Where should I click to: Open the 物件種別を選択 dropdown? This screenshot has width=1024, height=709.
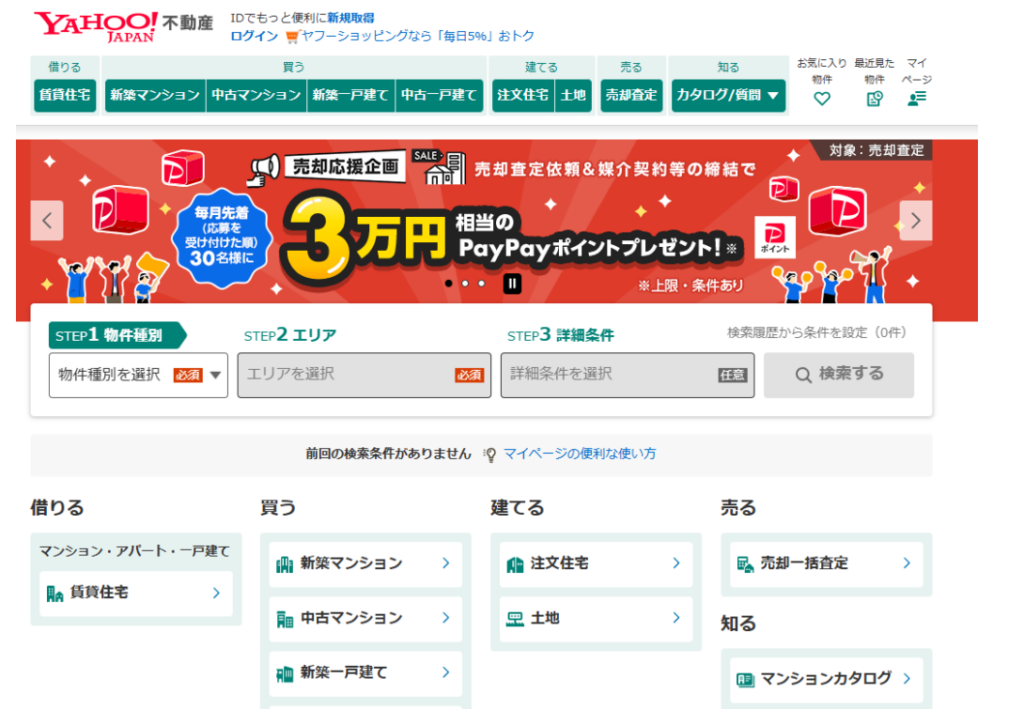click(138, 375)
